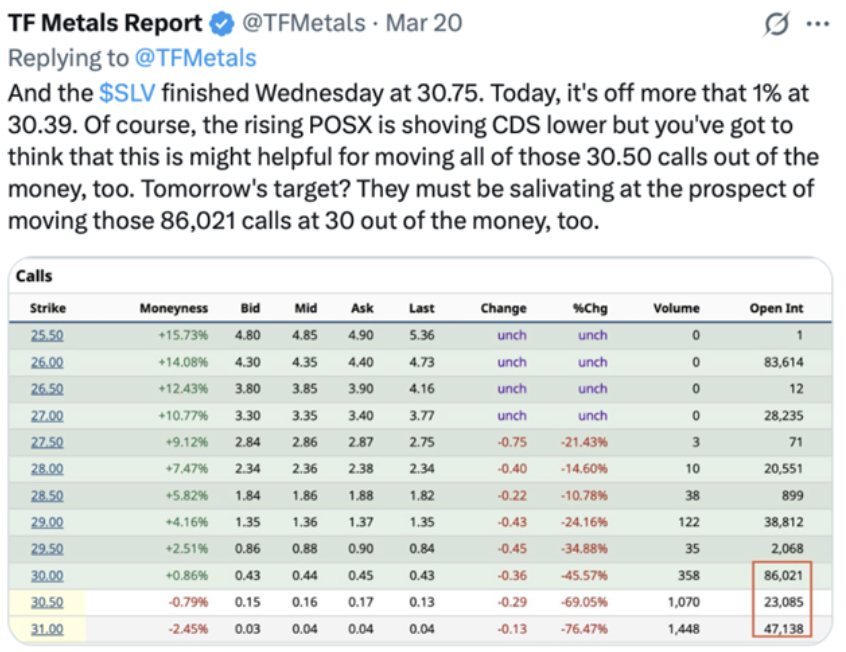Click the Open Int column header

click(x=776, y=308)
